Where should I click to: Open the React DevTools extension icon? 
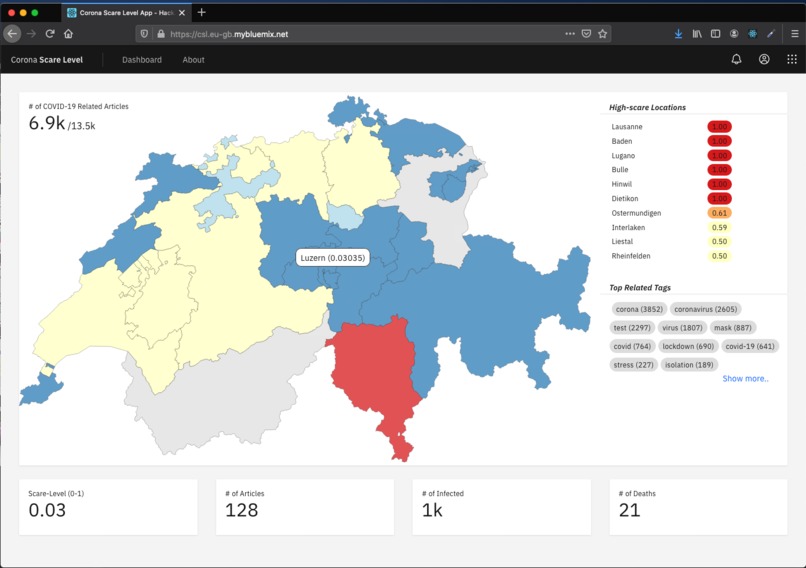click(x=753, y=34)
